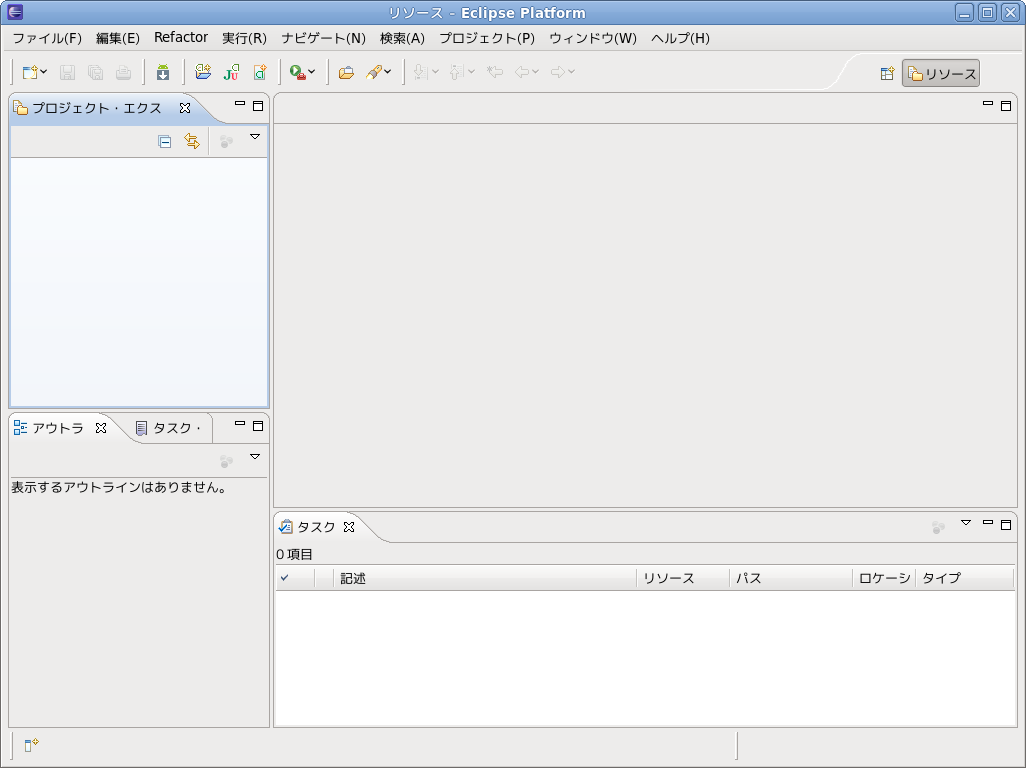1026x768 pixels.
Task: Click the focus task icon in project explorer
Action: pos(226,141)
